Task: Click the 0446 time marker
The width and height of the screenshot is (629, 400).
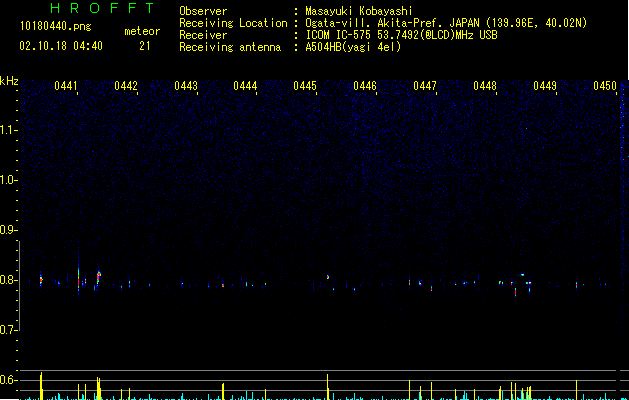Action: 365,86
